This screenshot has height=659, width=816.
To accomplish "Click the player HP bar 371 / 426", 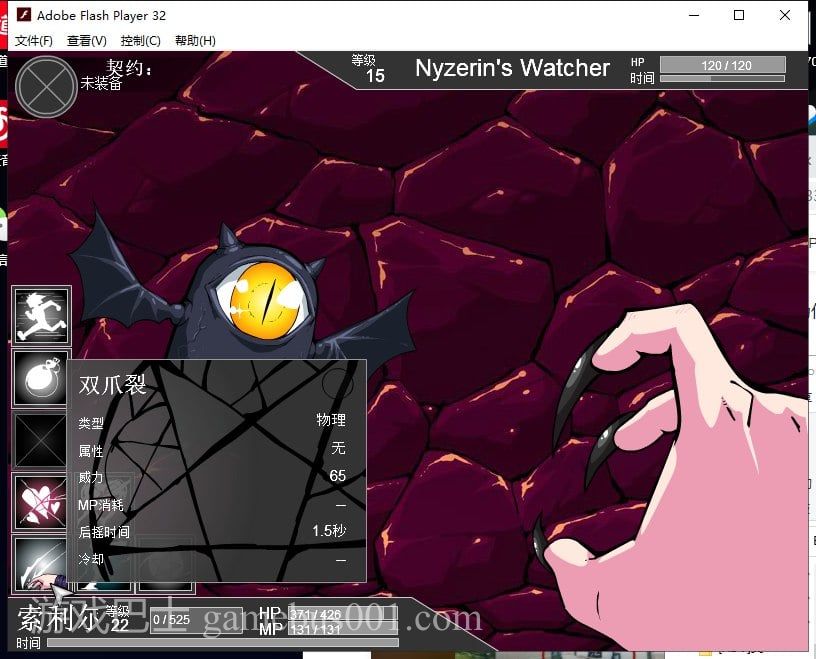I will [x=343, y=614].
